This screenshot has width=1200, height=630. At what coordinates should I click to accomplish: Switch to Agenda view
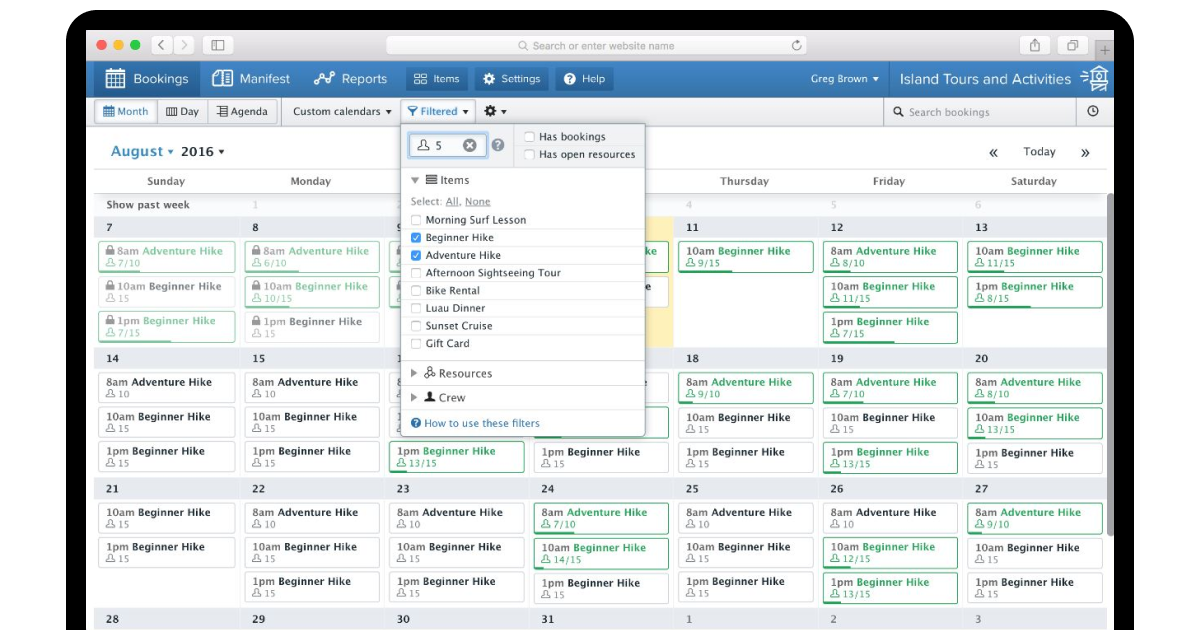242,112
